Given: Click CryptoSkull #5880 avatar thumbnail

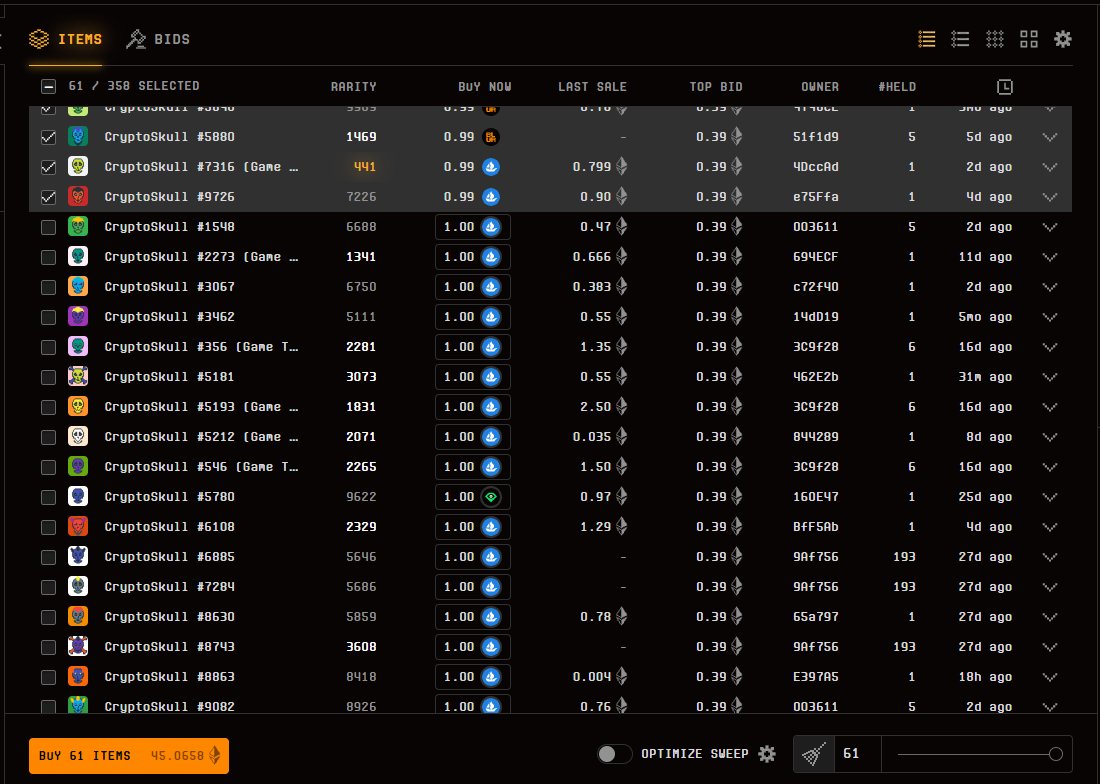Looking at the screenshot, I should (78, 137).
